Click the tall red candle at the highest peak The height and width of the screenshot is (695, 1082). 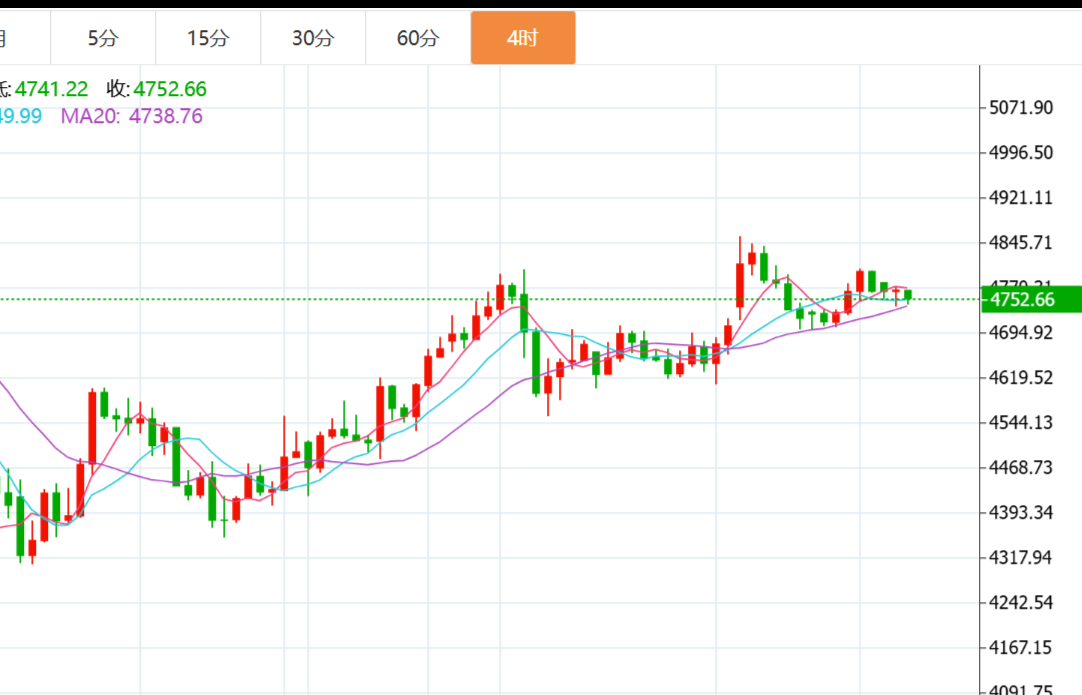(740, 284)
